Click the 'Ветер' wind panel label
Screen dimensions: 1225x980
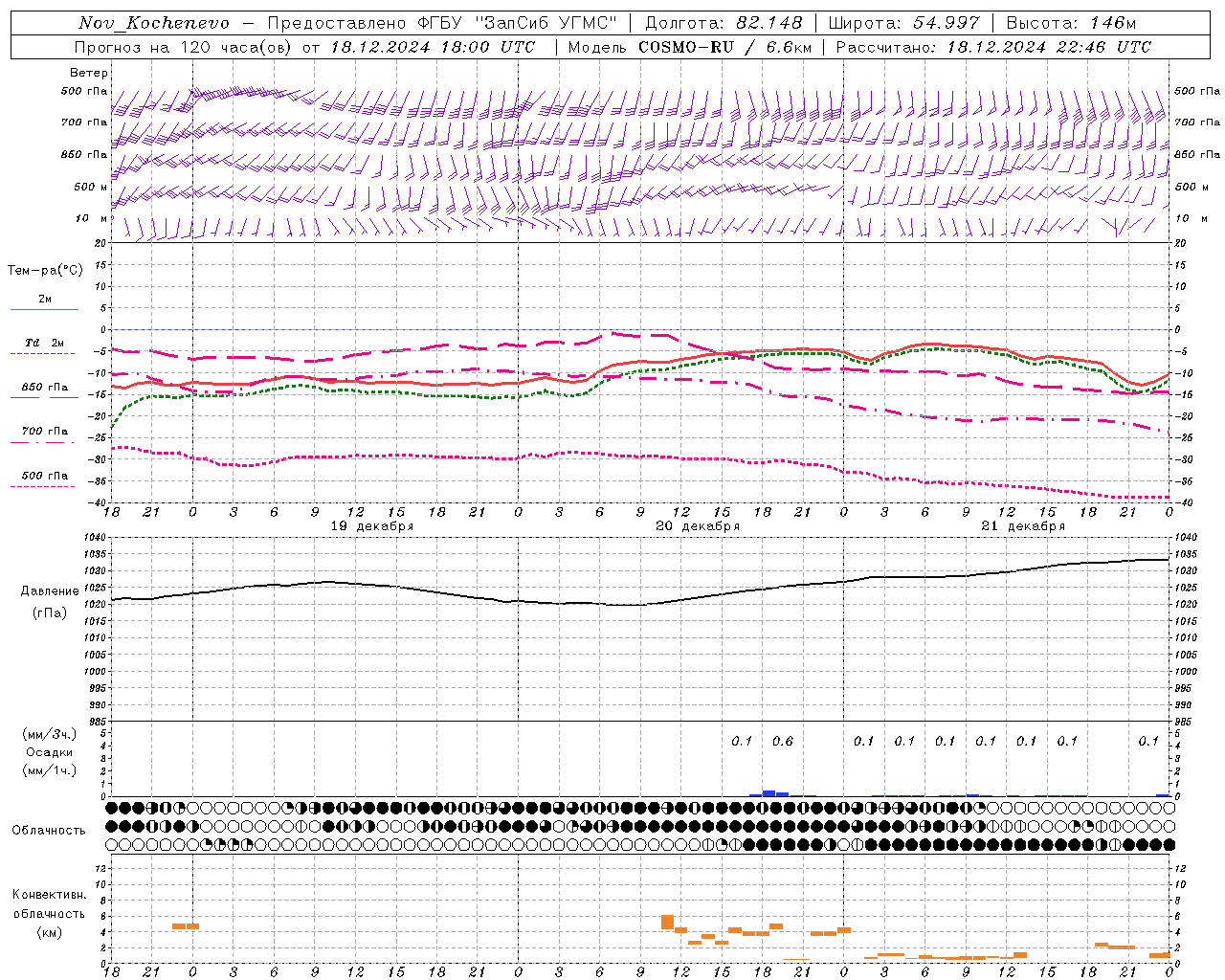pos(89,73)
